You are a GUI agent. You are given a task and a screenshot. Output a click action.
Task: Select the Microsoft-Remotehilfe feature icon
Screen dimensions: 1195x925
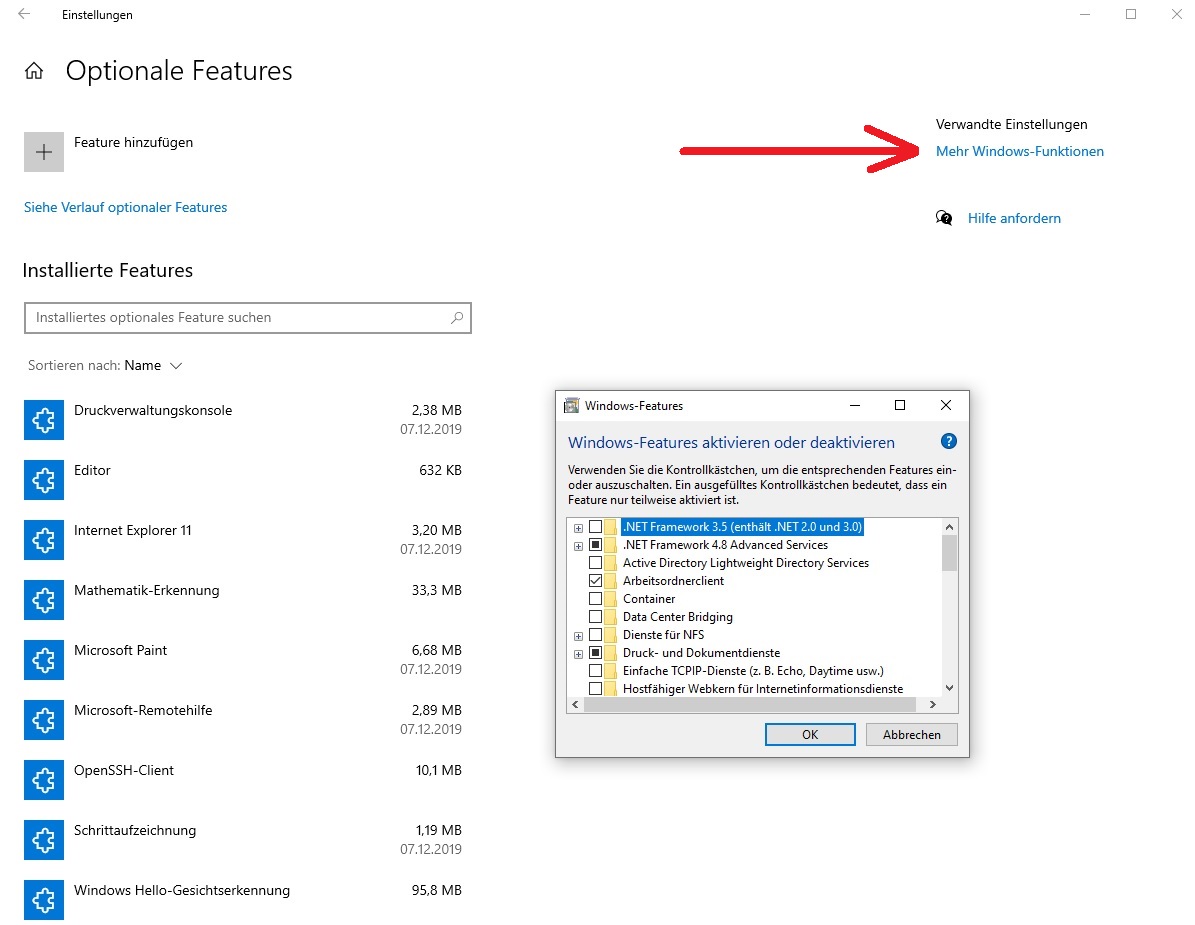43,721
